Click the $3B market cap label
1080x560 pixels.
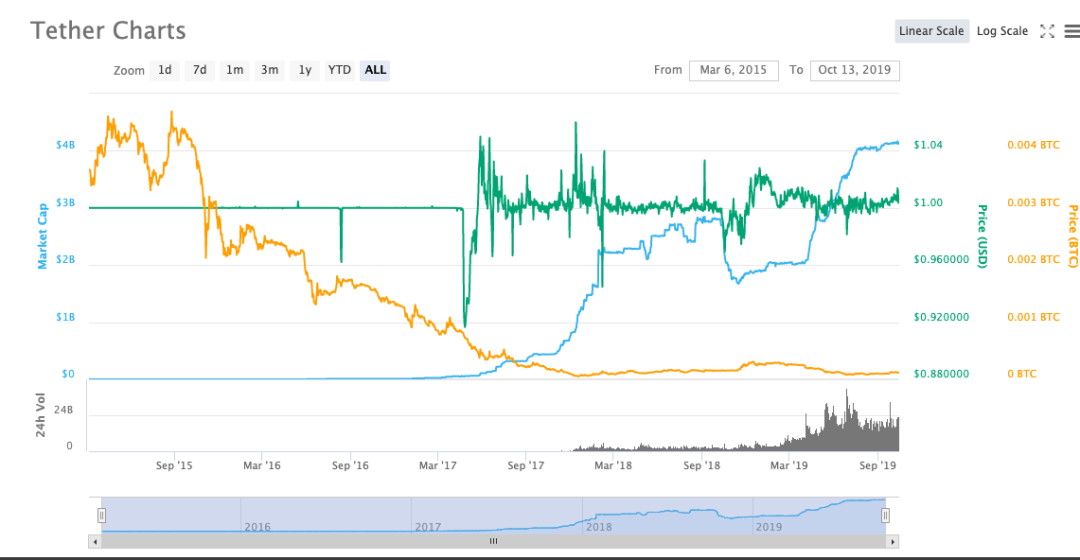65,203
